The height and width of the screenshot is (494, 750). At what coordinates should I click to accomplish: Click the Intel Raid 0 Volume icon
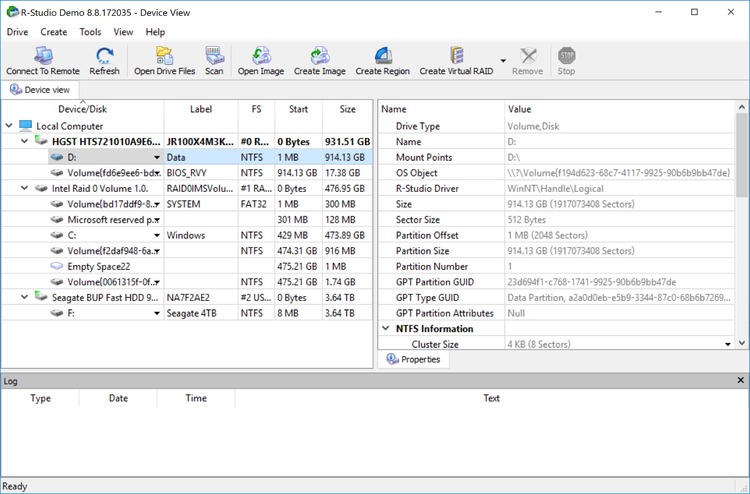click(41, 188)
